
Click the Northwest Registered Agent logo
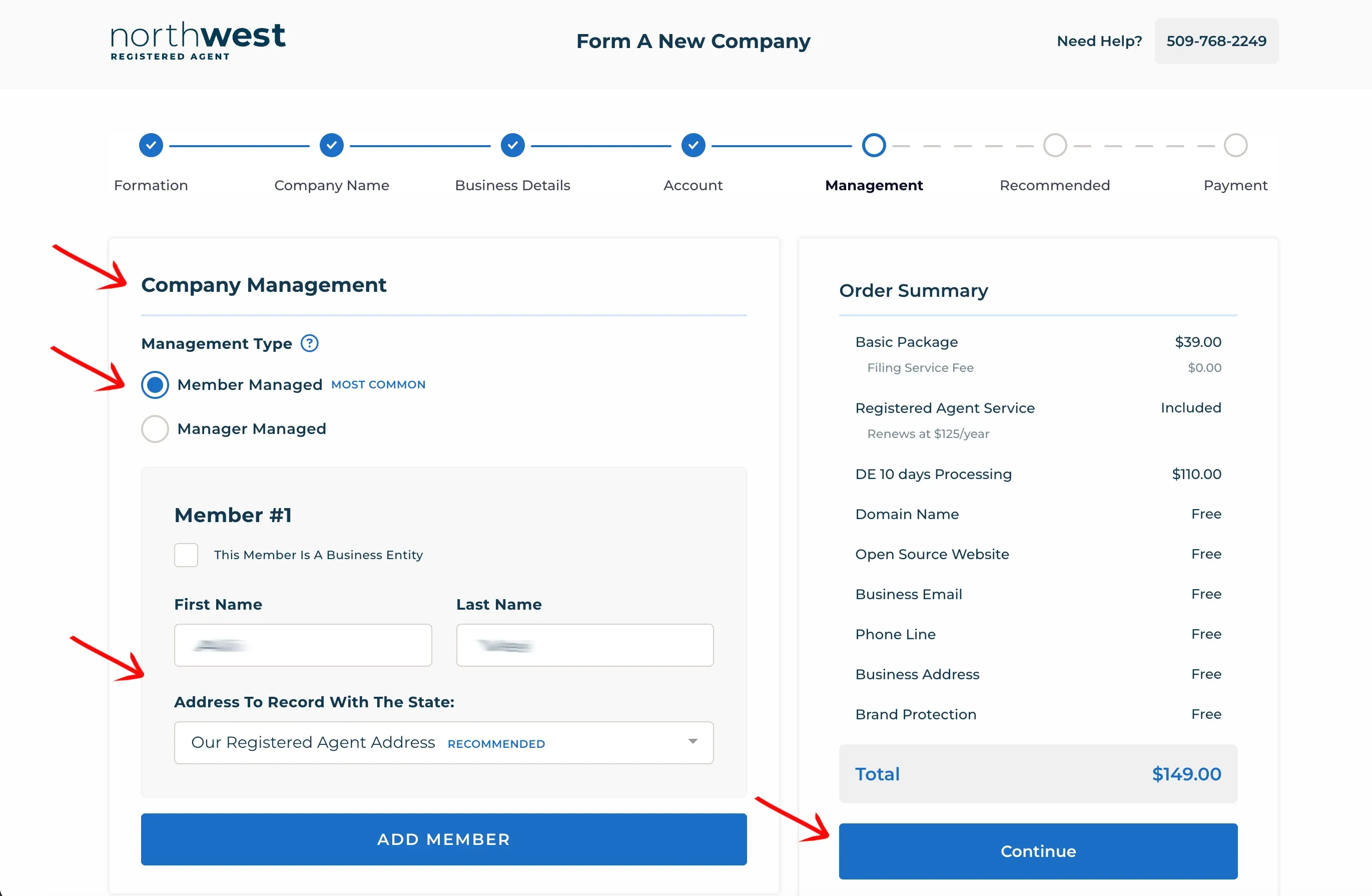198,41
